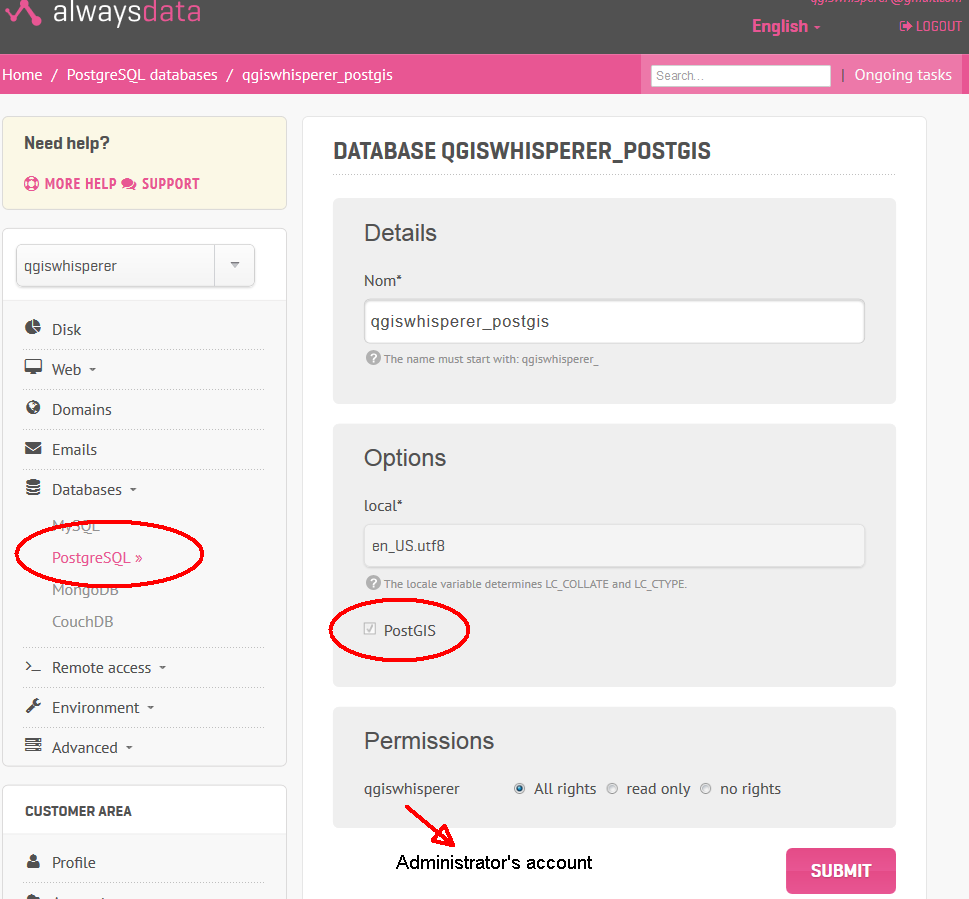Click the Databases stack icon

[33, 488]
